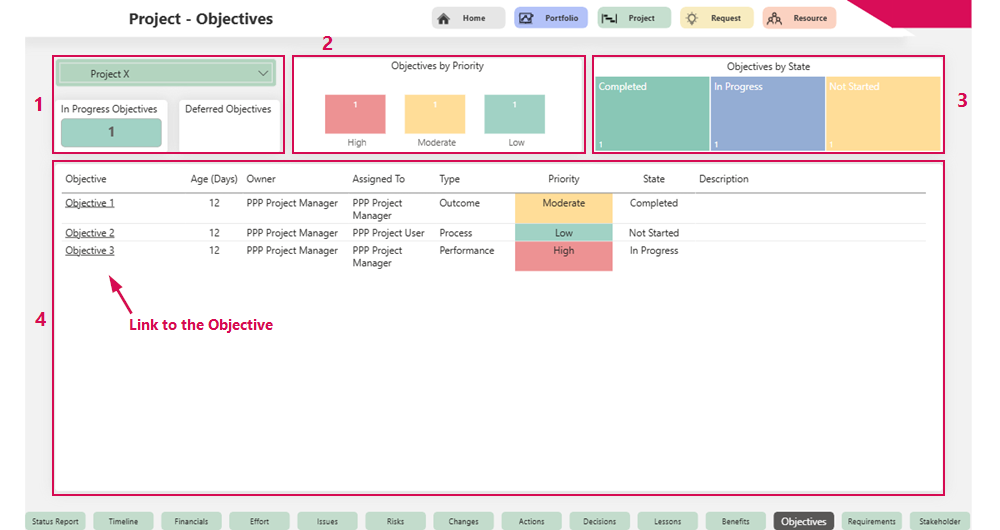Select the red High priority bar
Image resolution: width=1000 pixels, height=530 pixels.
355,114
